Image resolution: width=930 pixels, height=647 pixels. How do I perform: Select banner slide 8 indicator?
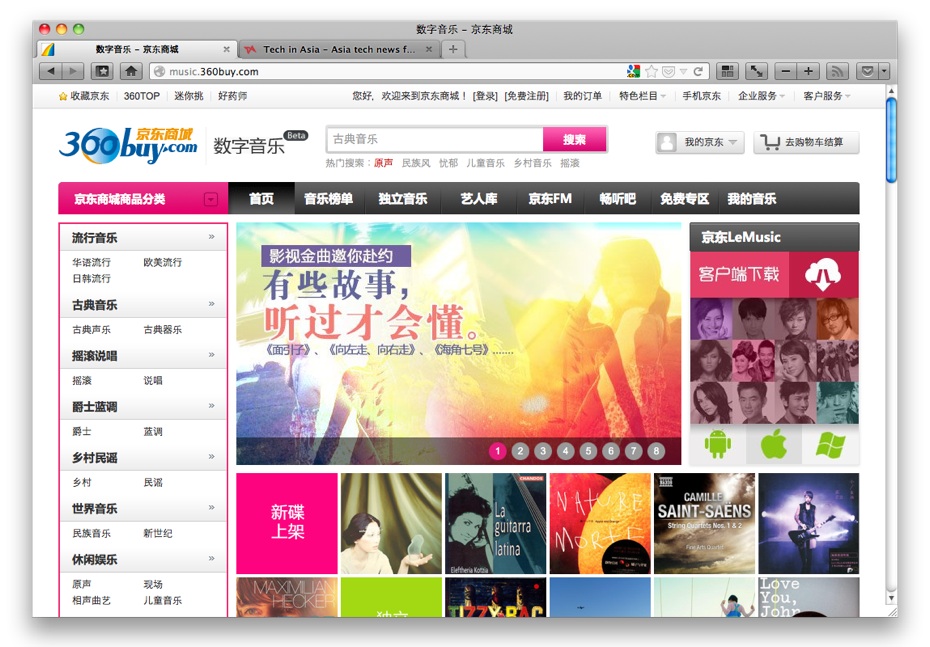656,451
